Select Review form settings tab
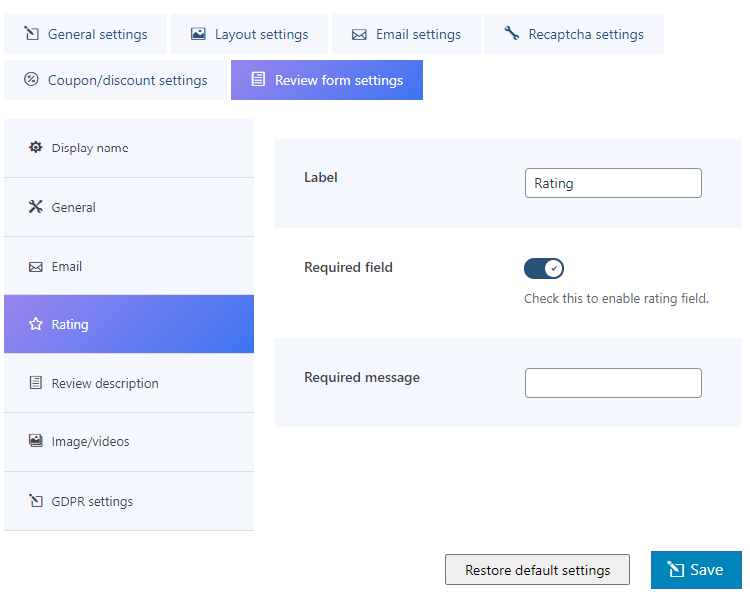 click(327, 80)
